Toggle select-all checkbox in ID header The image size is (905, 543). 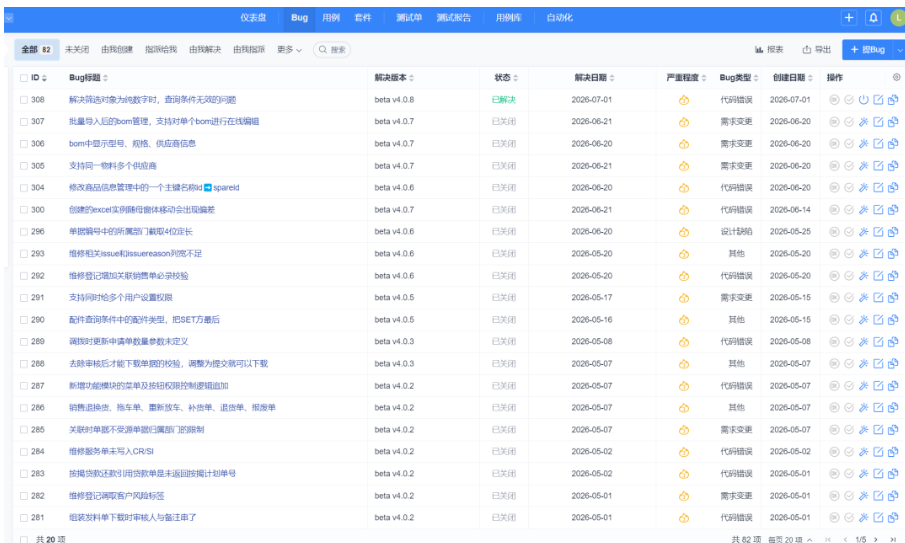pos(24,78)
